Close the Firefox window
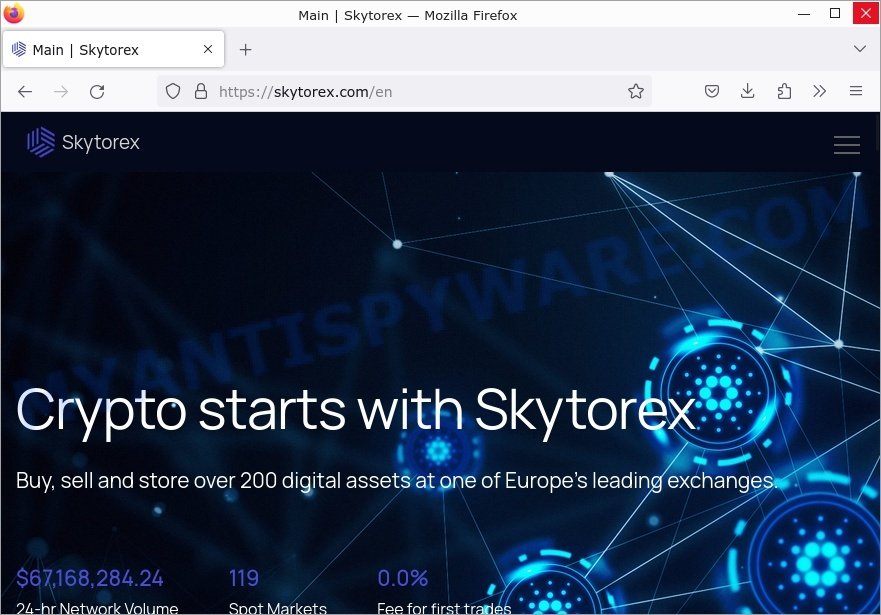 point(866,13)
